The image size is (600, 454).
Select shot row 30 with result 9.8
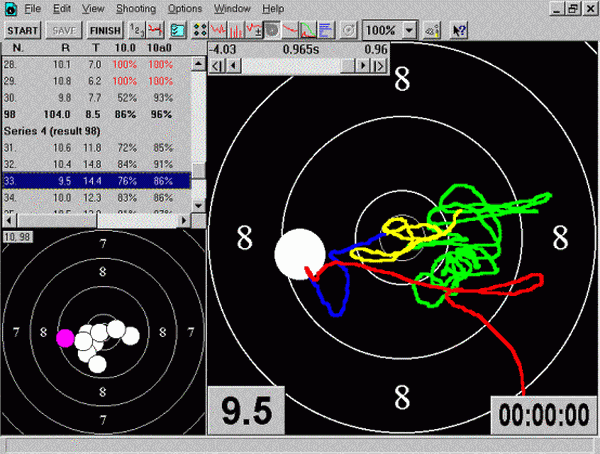pos(96,98)
